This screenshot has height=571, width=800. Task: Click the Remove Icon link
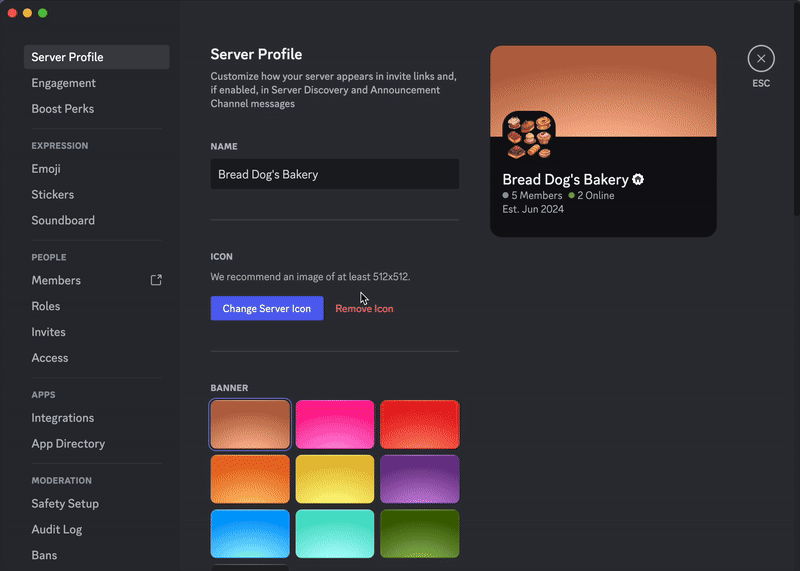pyautogui.click(x=364, y=309)
